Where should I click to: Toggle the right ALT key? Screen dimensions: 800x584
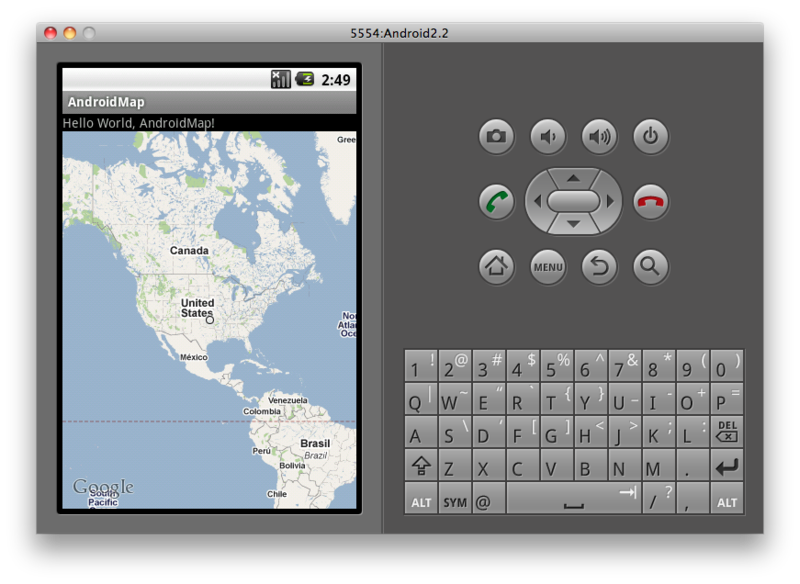pos(727,498)
